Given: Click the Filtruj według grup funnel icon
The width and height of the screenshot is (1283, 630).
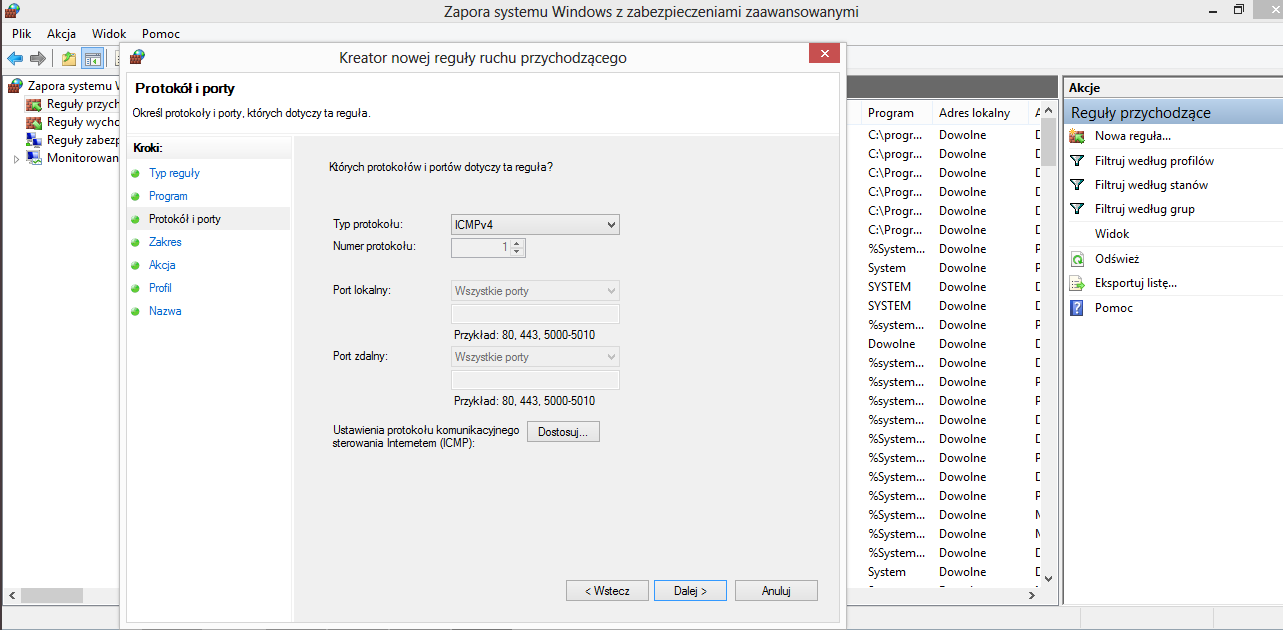Looking at the screenshot, I should tap(1077, 209).
